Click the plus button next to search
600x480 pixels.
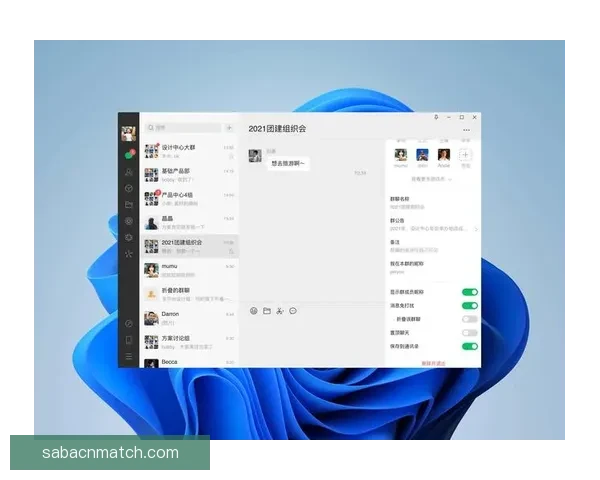(x=229, y=128)
